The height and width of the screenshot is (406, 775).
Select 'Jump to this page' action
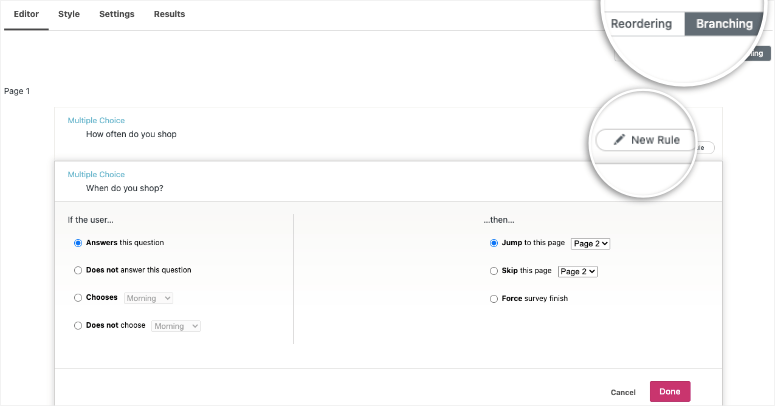[493, 243]
